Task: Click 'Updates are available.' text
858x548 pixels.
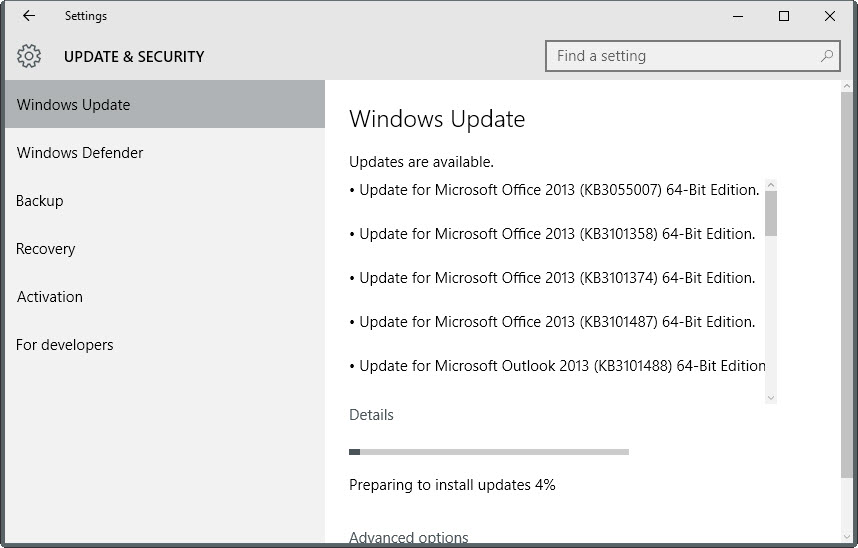Action: click(x=421, y=162)
